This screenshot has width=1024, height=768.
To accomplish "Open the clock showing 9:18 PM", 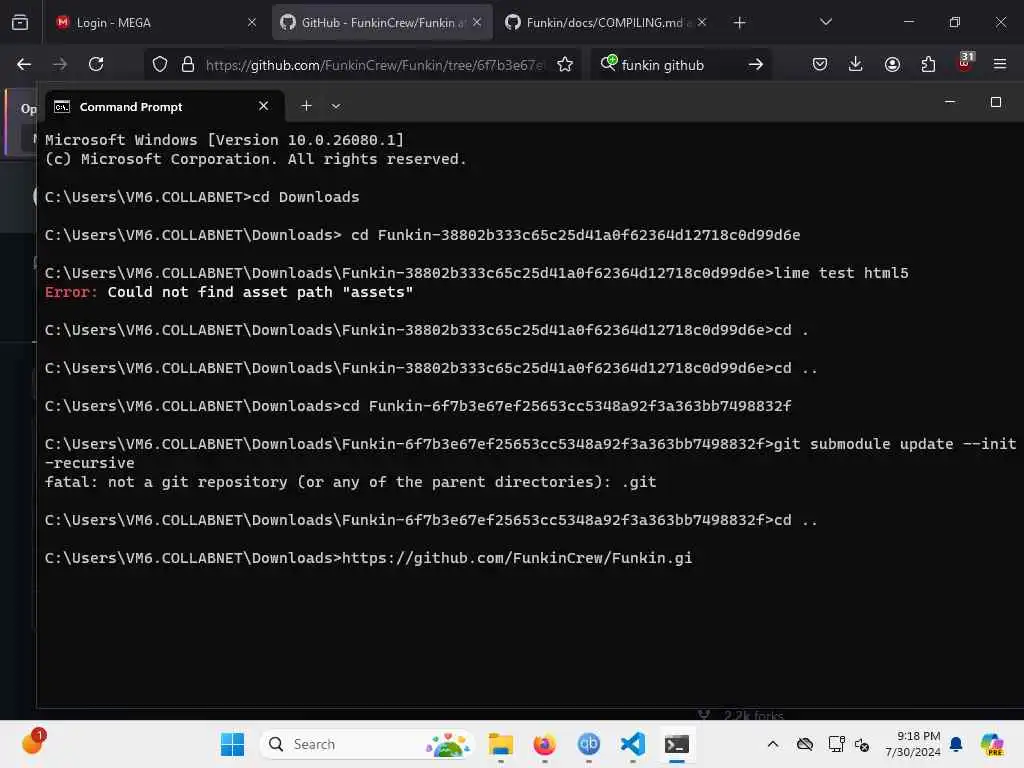I will pyautogui.click(x=912, y=744).
